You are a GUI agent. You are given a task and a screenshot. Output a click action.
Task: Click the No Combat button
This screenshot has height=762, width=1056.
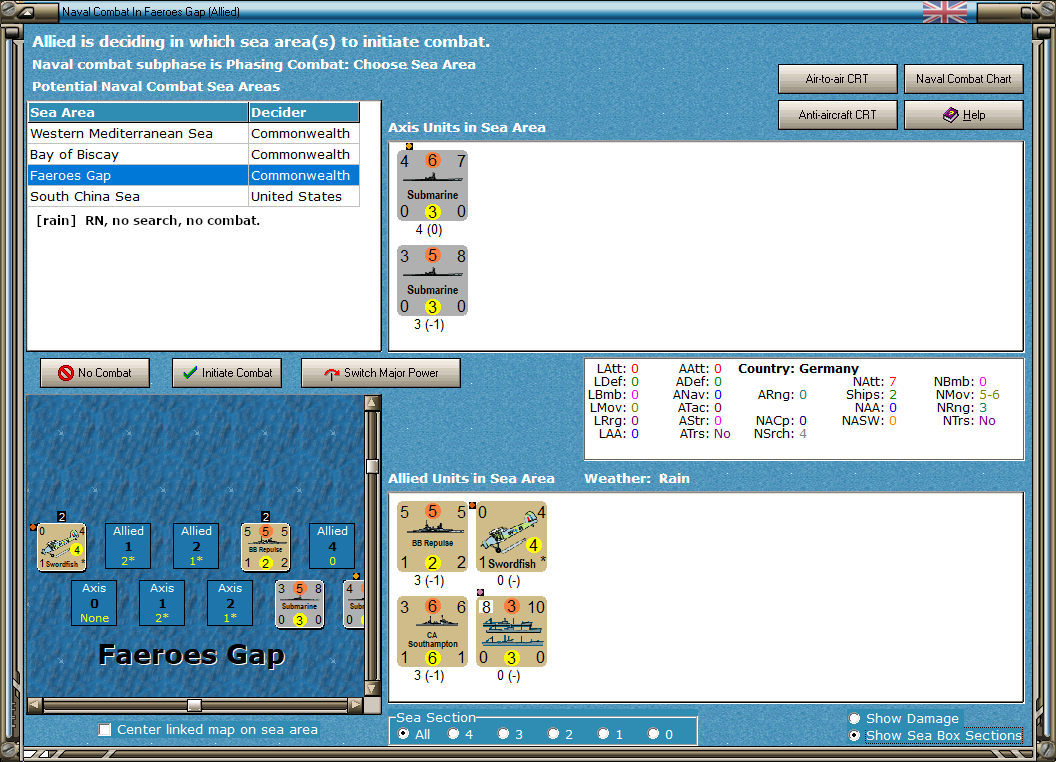point(95,373)
